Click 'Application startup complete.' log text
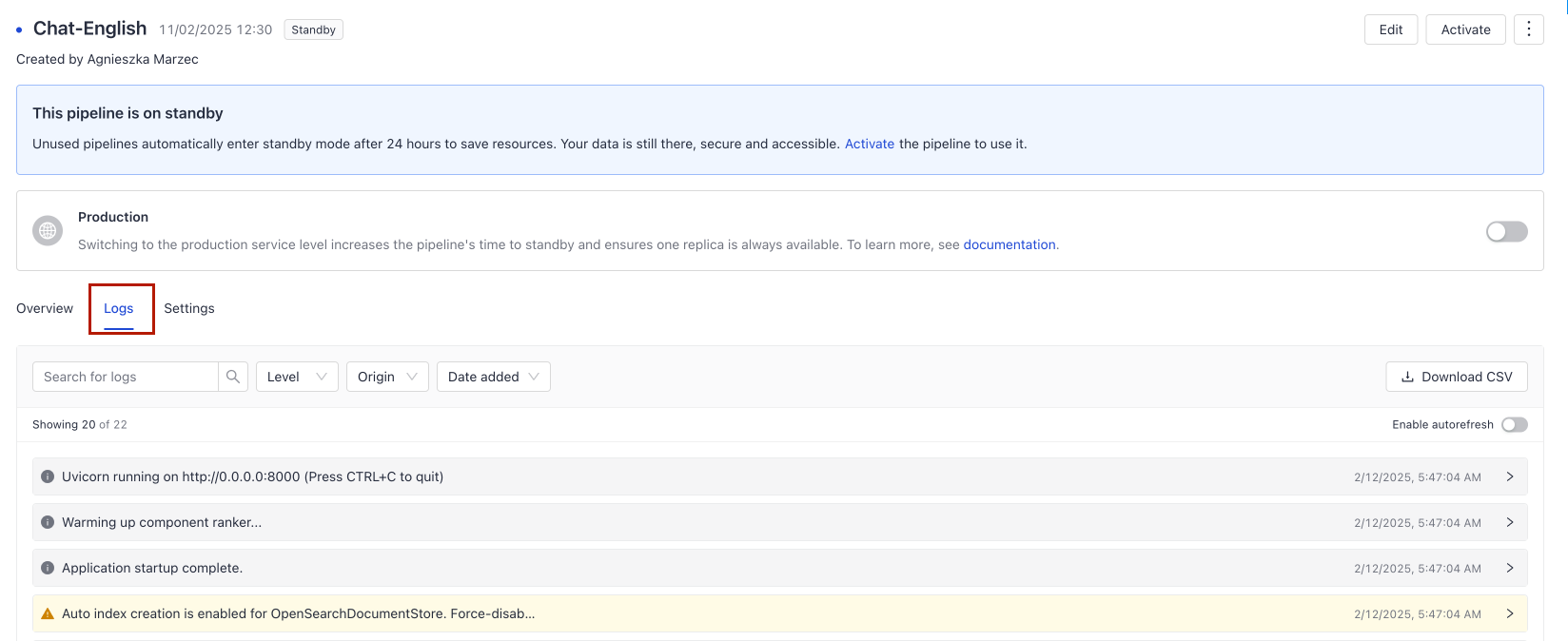 pos(152,568)
